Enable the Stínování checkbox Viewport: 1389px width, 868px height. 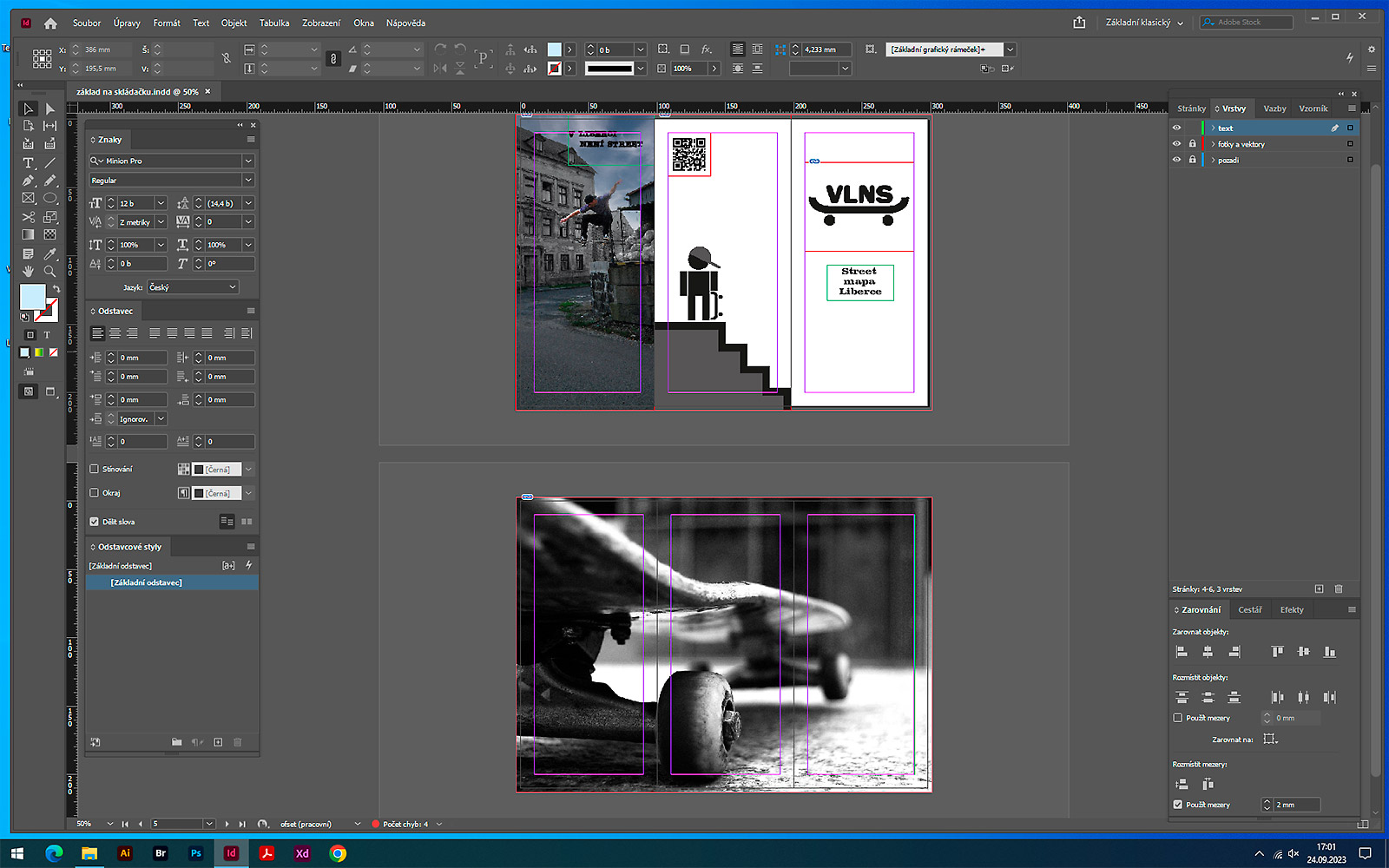click(95, 469)
